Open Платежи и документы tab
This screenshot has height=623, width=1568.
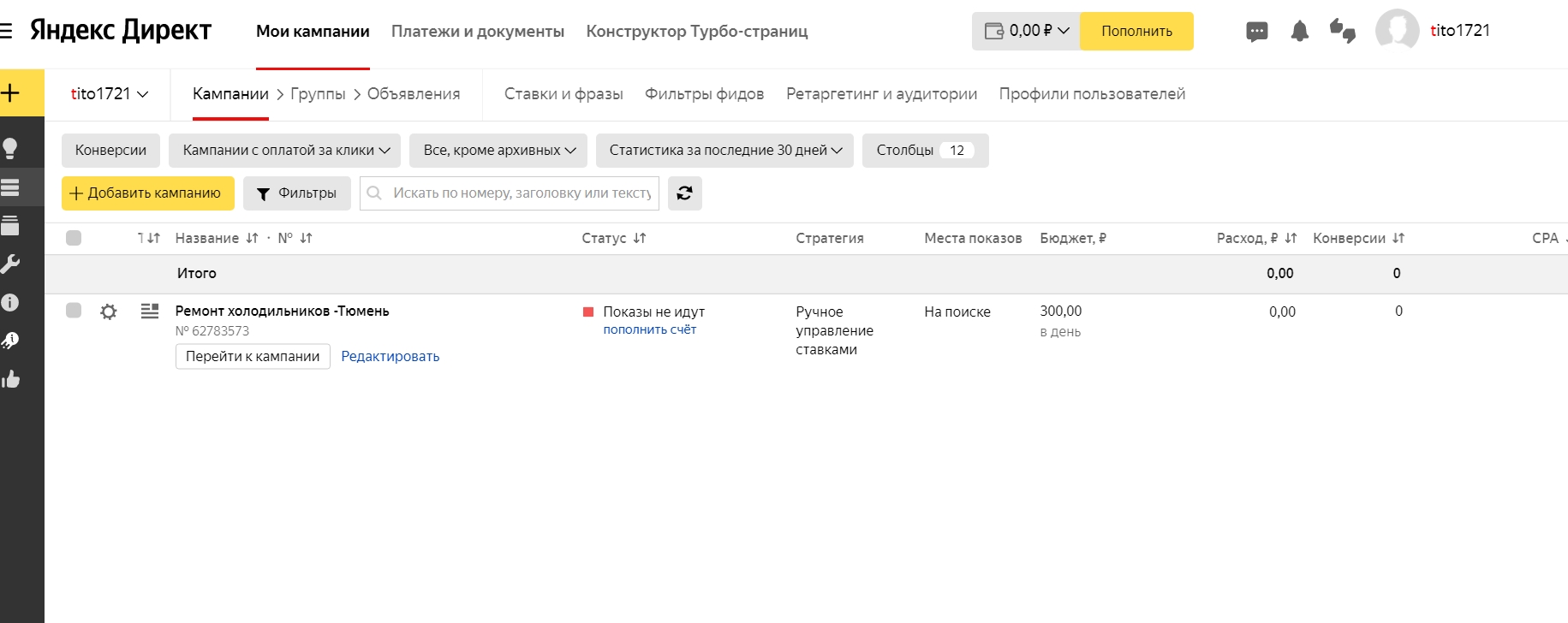(478, 32)
